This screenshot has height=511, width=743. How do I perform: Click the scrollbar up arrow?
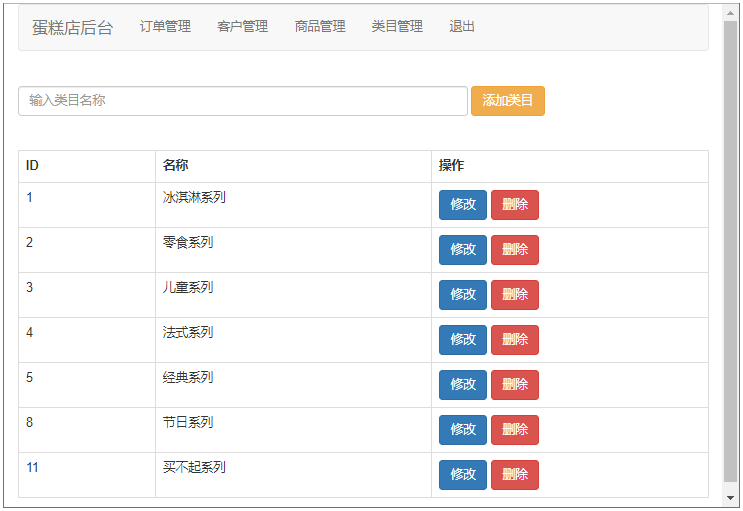[731, 12]
